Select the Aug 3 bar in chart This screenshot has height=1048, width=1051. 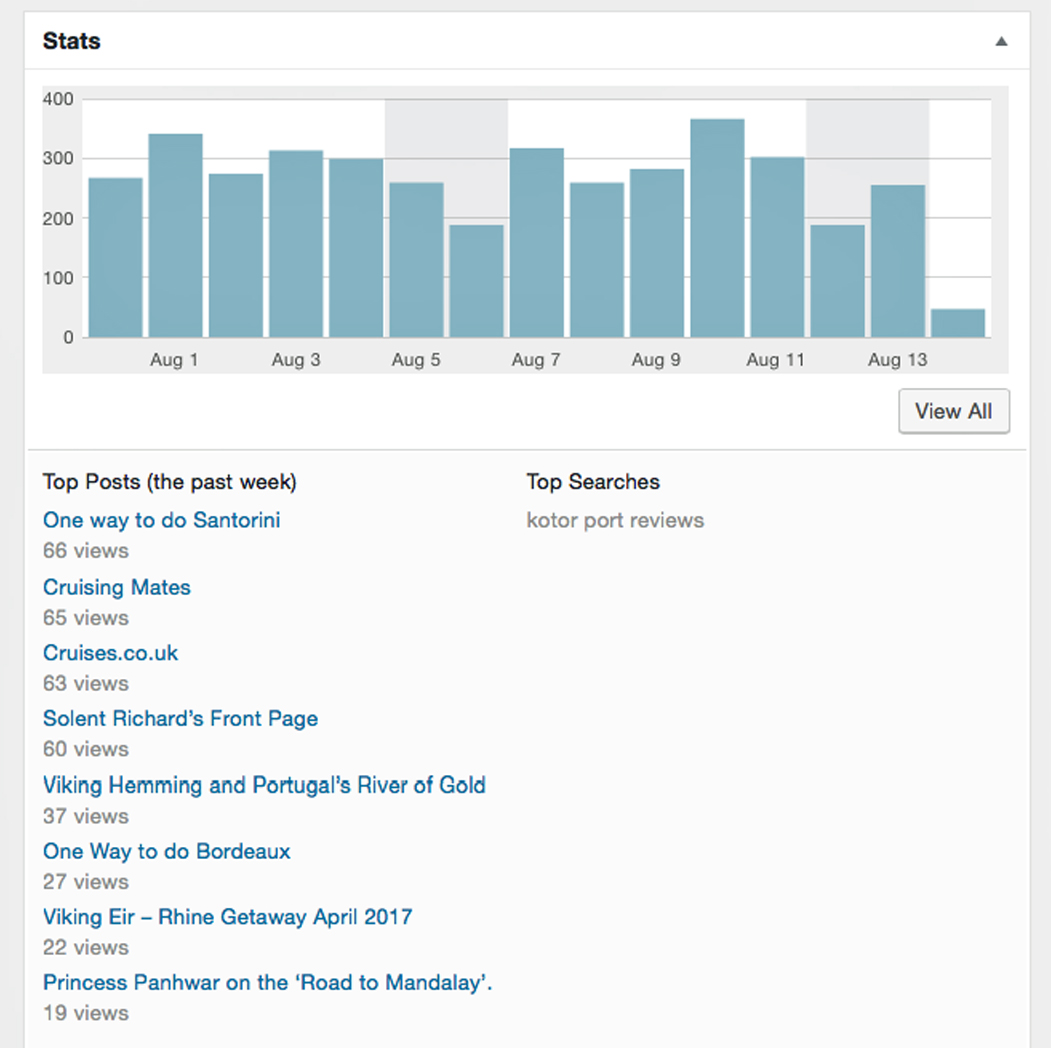296,244
